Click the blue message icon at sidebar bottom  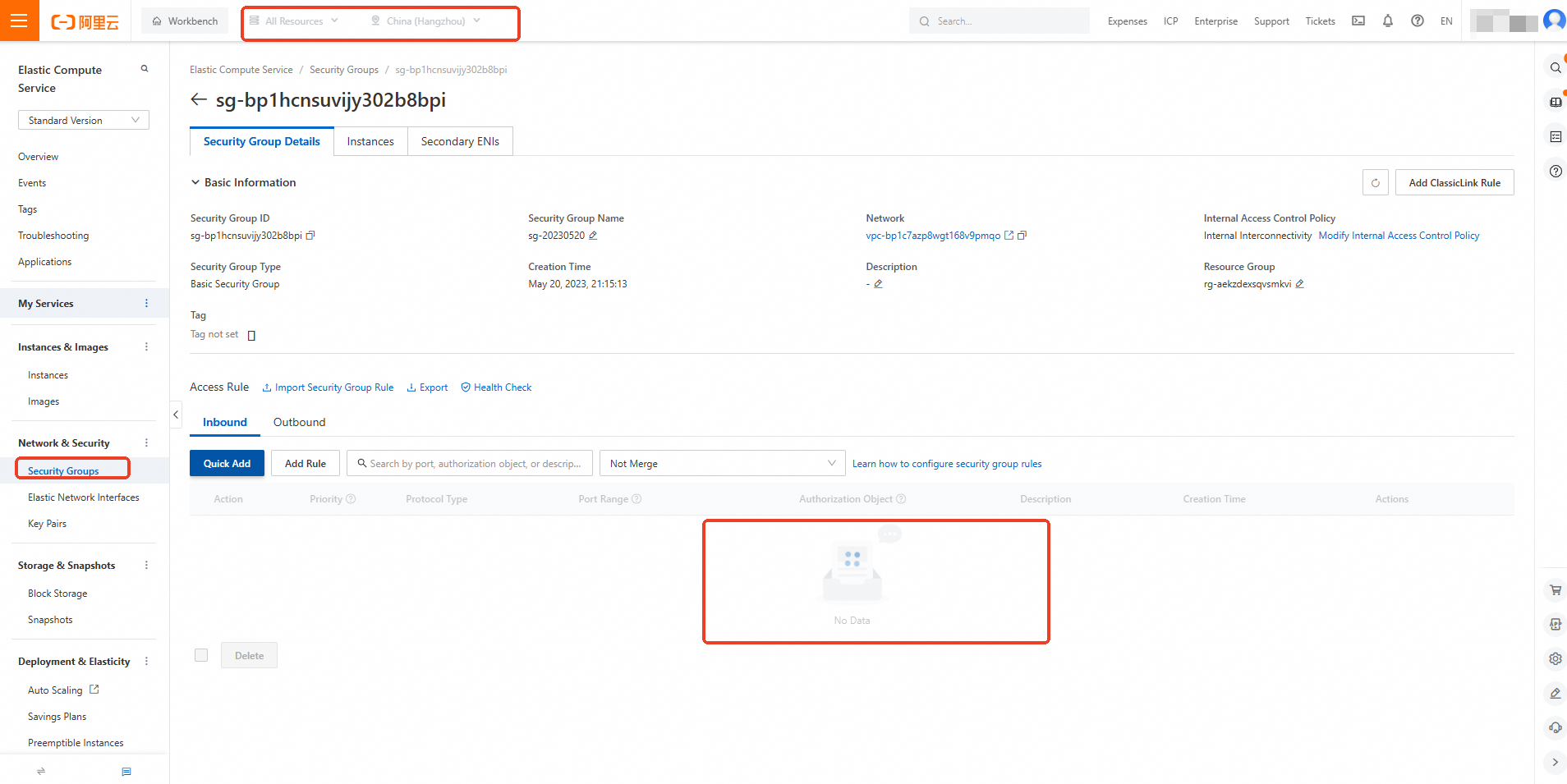(126, 772)
